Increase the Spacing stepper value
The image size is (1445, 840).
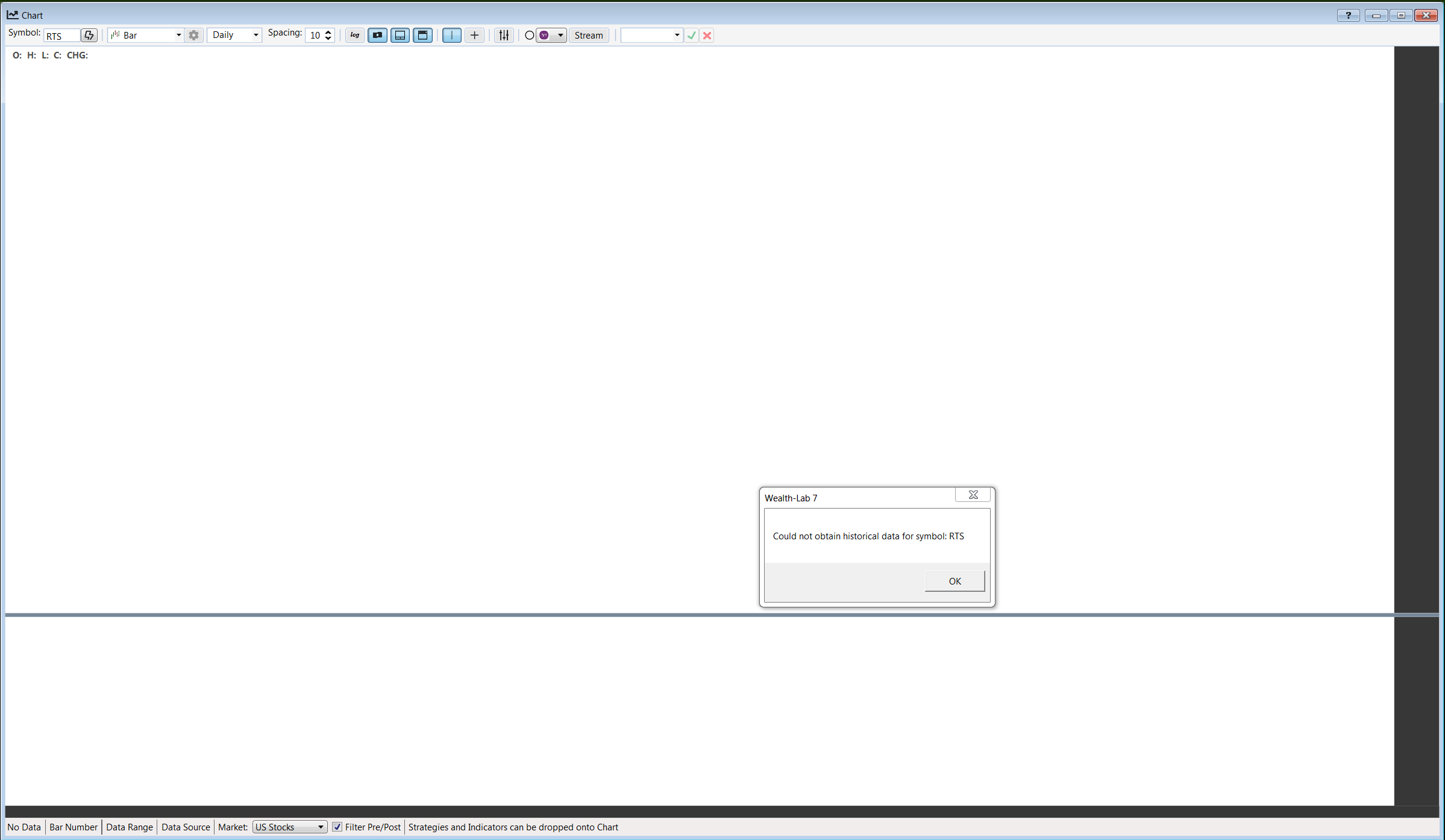[x=328, y=32]
